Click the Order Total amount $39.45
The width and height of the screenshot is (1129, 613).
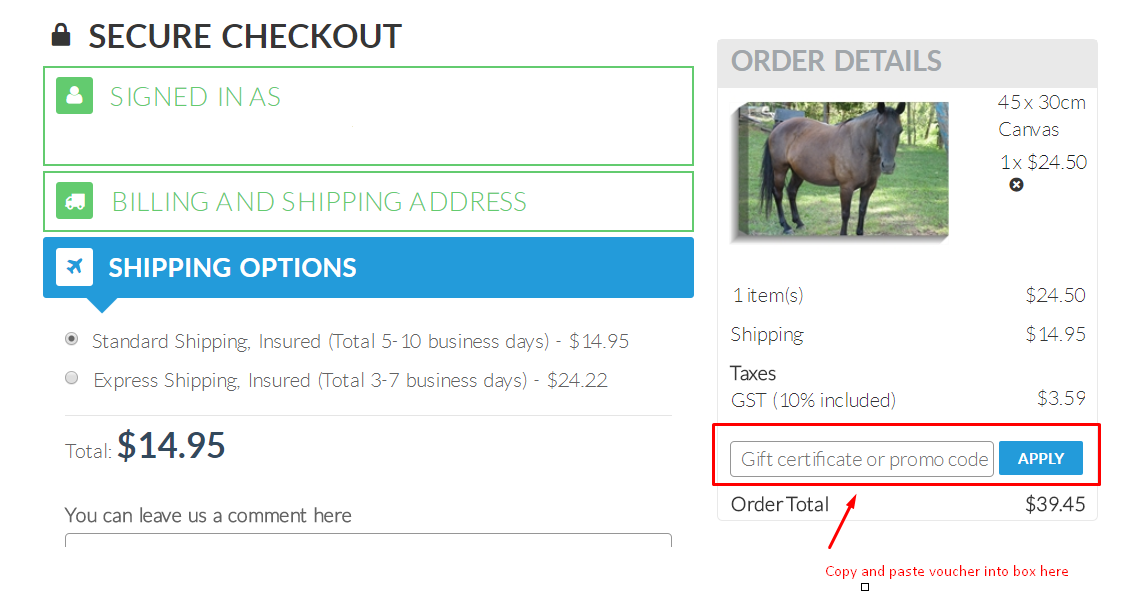[1055, 504]
